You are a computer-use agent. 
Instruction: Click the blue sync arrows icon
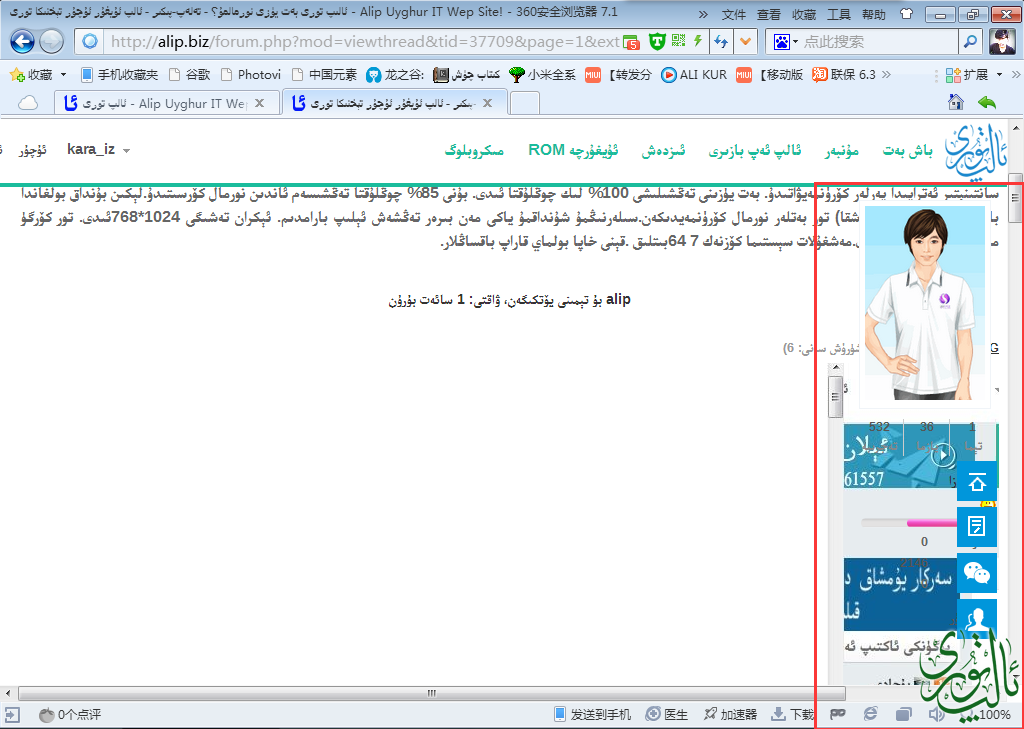tap(721, 42)
